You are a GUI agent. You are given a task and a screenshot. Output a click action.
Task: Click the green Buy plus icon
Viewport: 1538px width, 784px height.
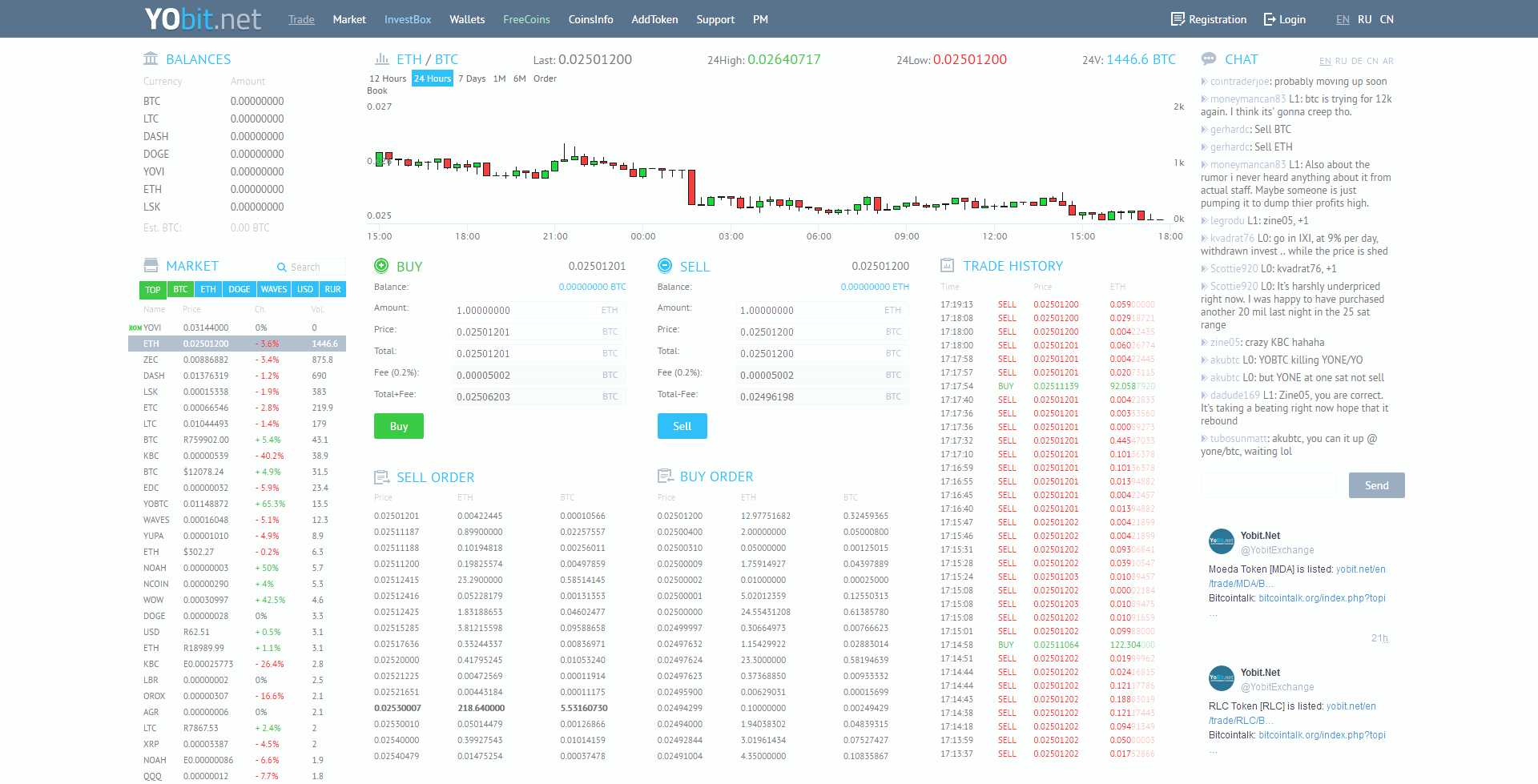(x=381, y=266)
